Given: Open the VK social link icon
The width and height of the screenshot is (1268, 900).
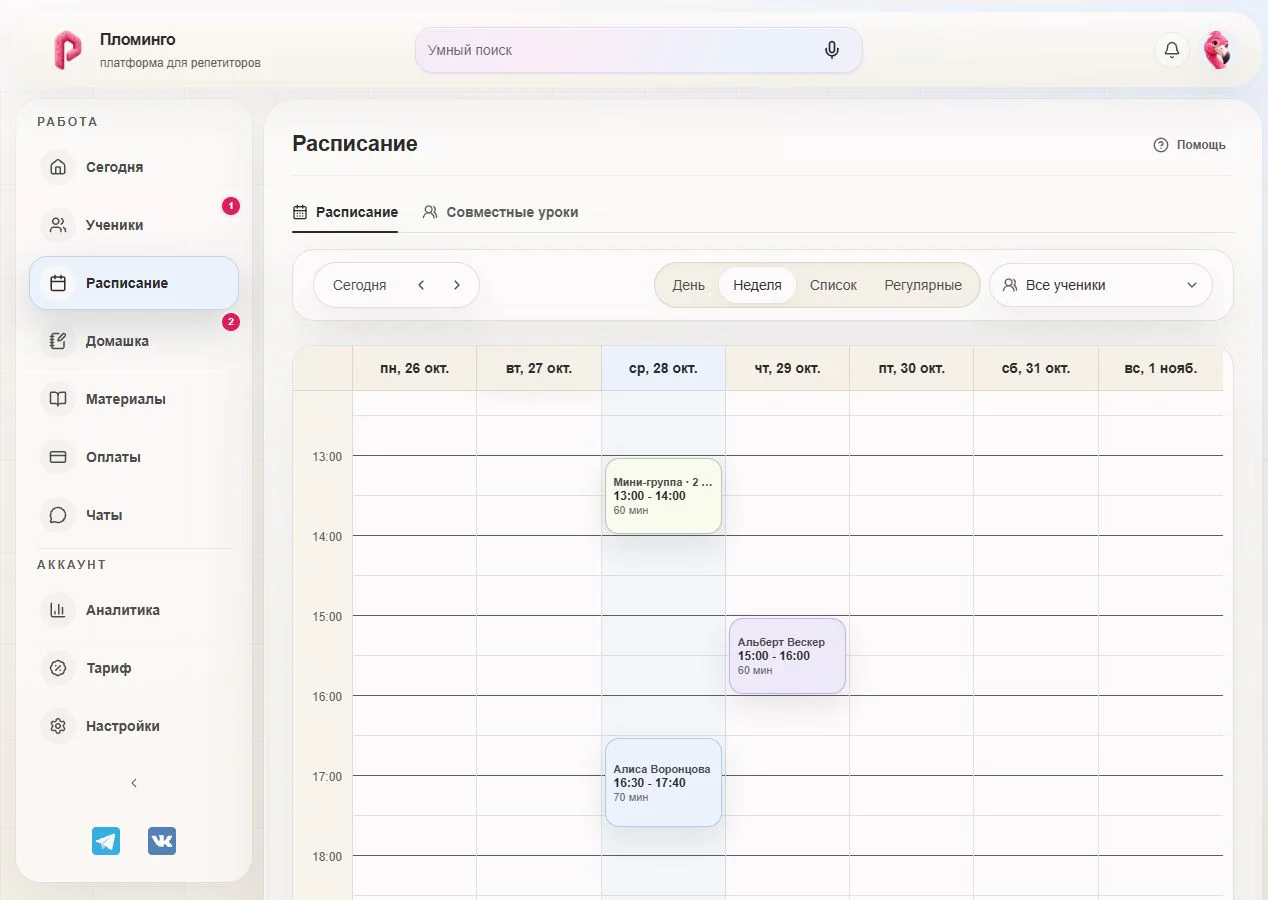Looking at the screenshot, I should pyautogui.click(x=162, y=841).
